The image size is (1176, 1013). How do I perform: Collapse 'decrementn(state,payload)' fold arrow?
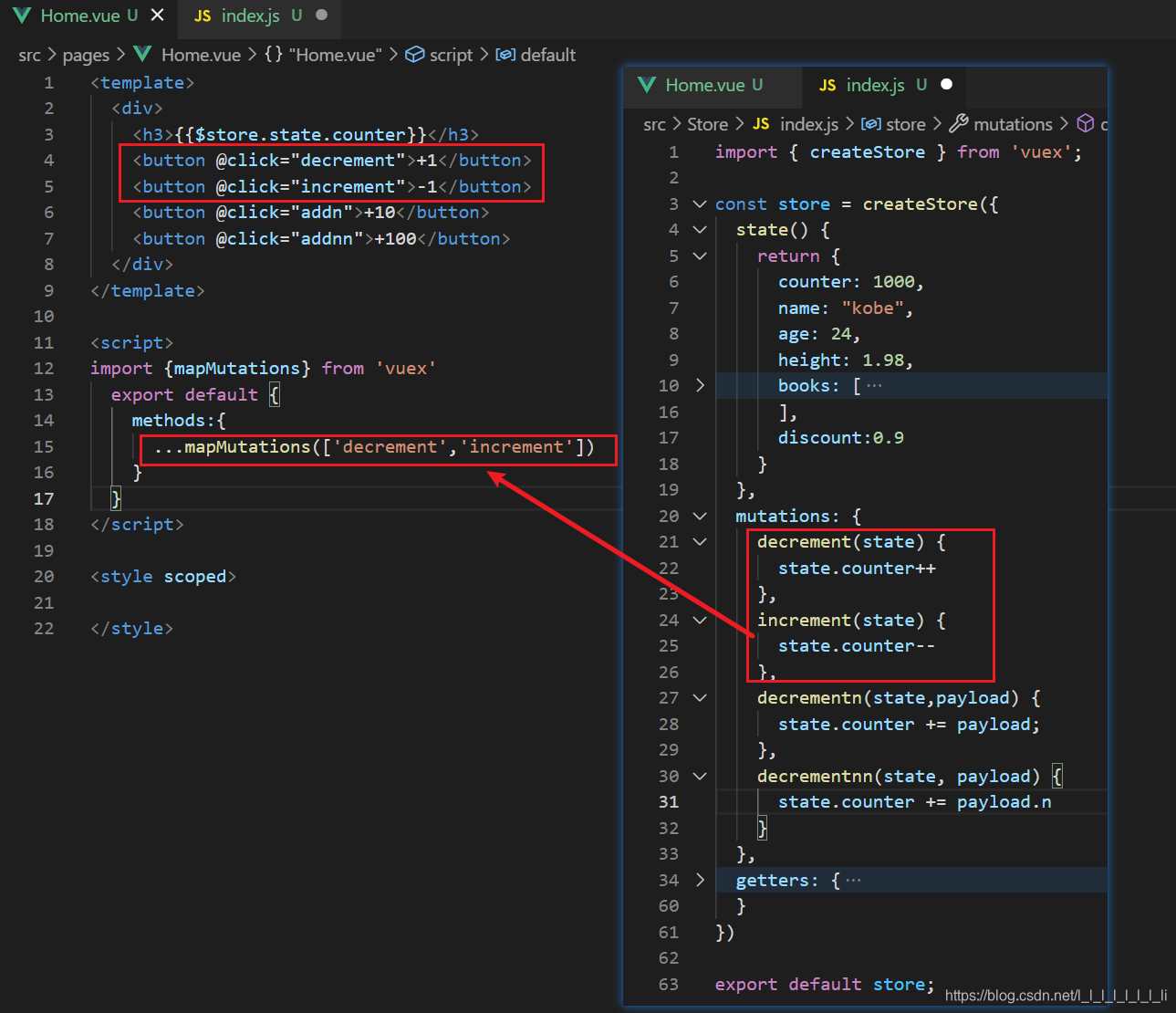coord(700,698)
